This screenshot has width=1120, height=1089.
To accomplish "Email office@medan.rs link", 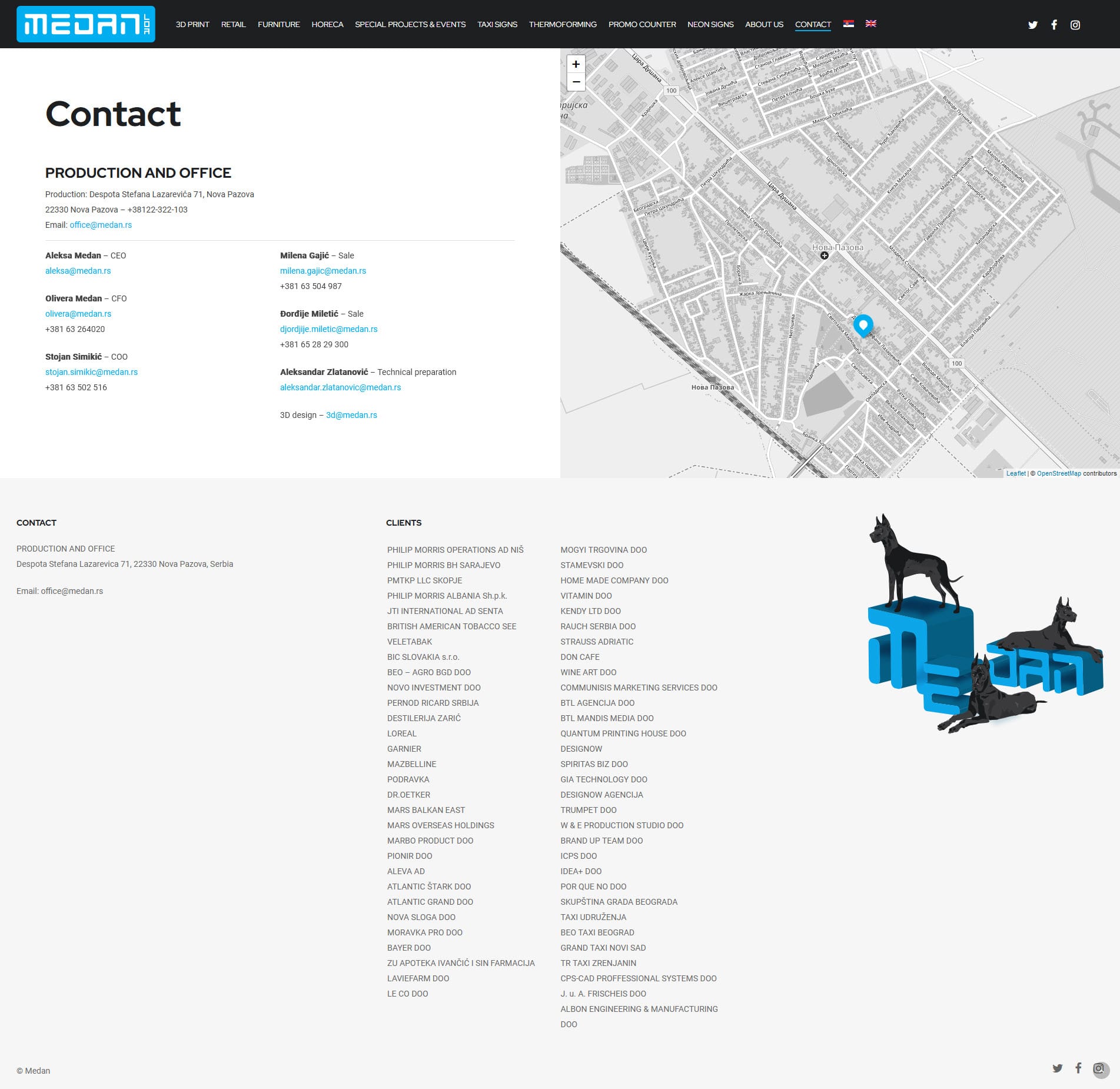I will point(101,225).
